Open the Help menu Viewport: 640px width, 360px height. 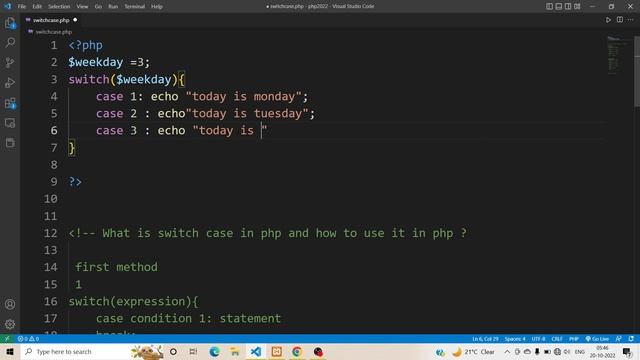157,7
